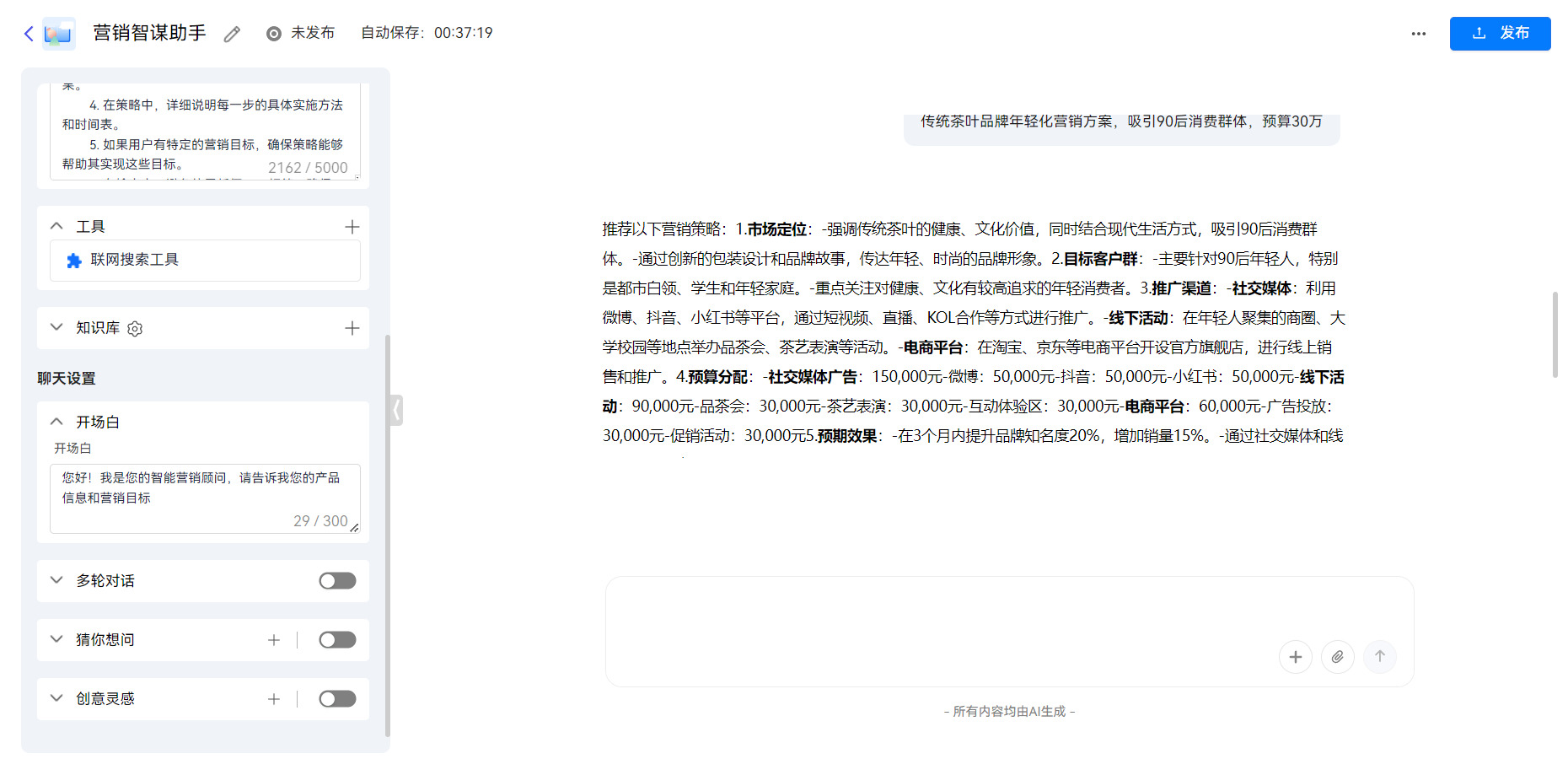Viewport: 1568px width, 759px height.
Task: Edit the agent name with the pencil icon
Action: pyautogui.click(x=232, y=33)
